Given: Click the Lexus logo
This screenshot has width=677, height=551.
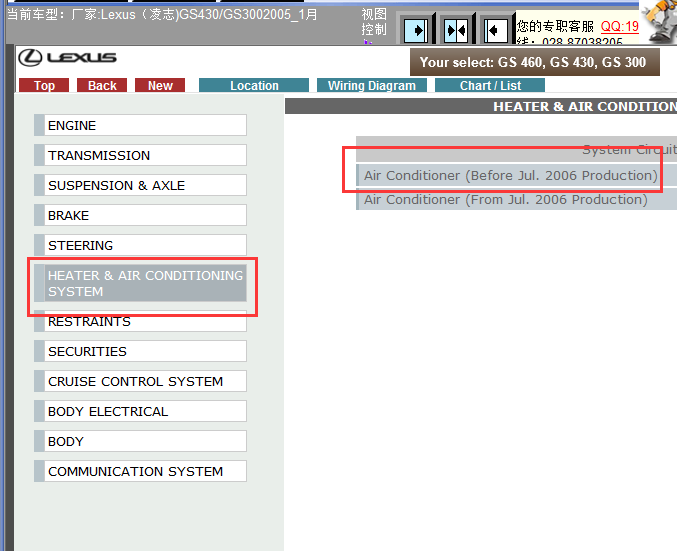Looking at the screenshot, I should point(67,57).
